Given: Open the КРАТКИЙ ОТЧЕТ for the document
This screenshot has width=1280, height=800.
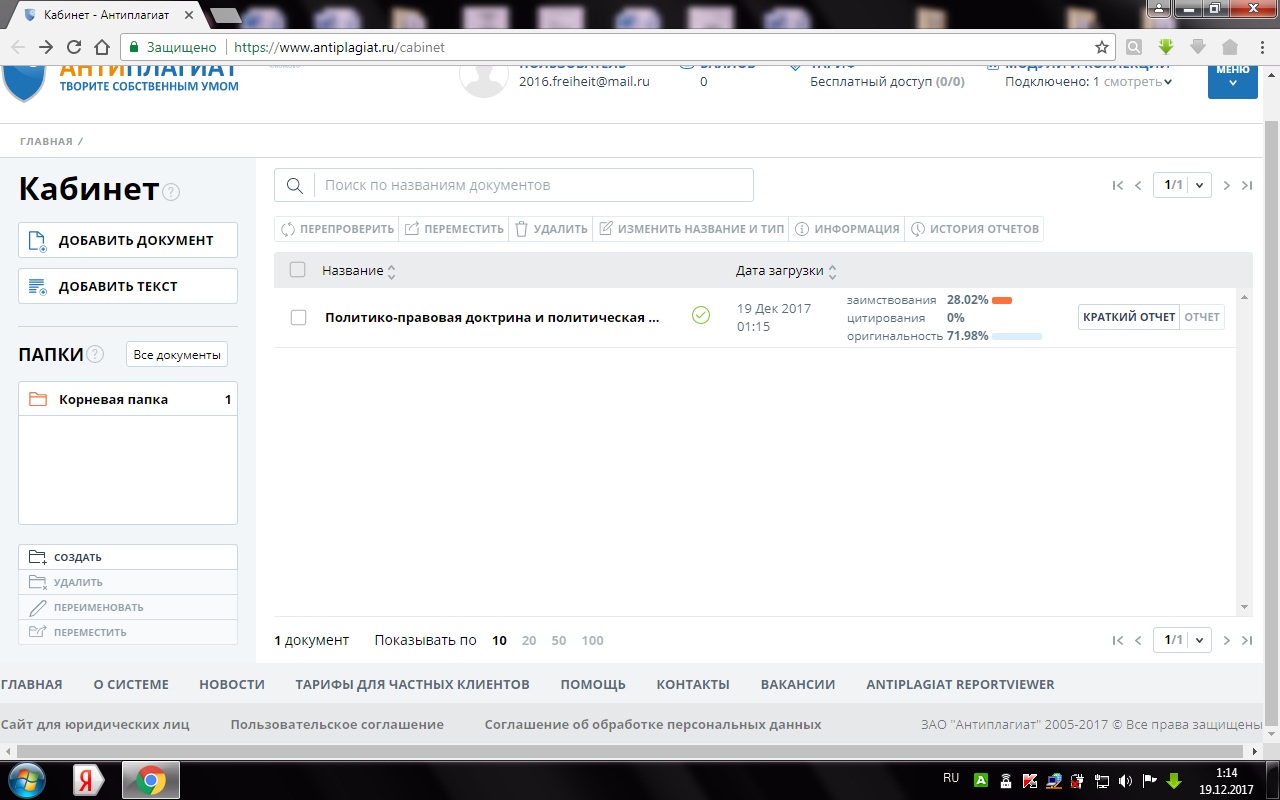Looking at the screenshot, I should 1129,317.
